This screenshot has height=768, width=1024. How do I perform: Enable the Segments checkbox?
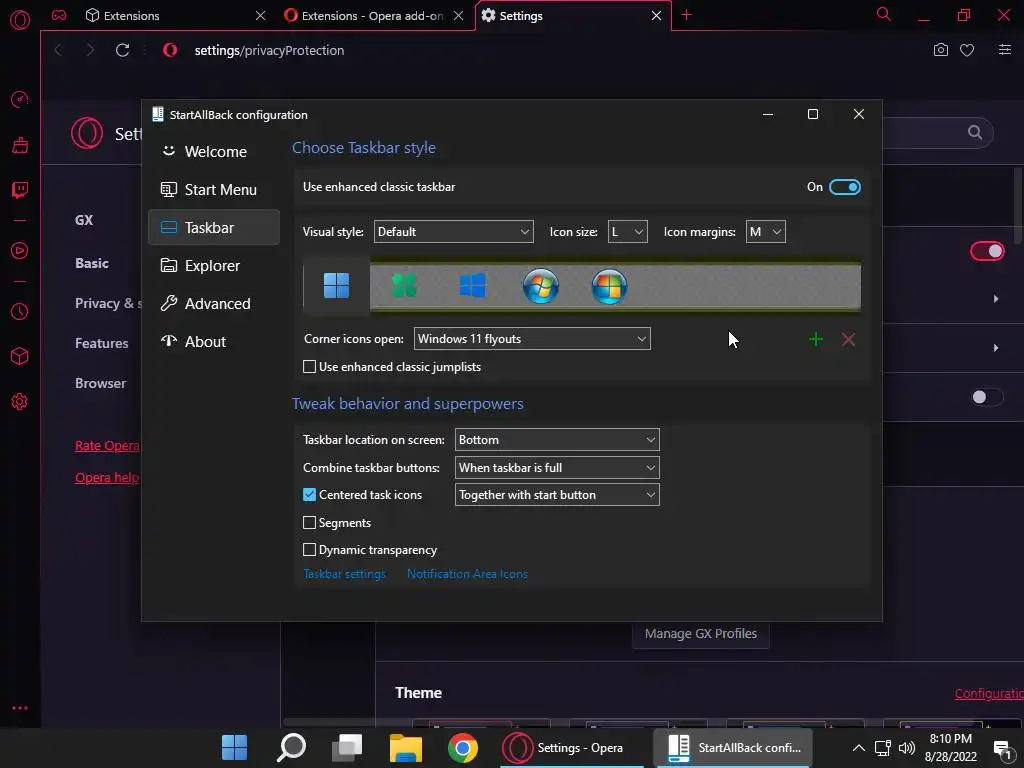click(x=310, y=522)
